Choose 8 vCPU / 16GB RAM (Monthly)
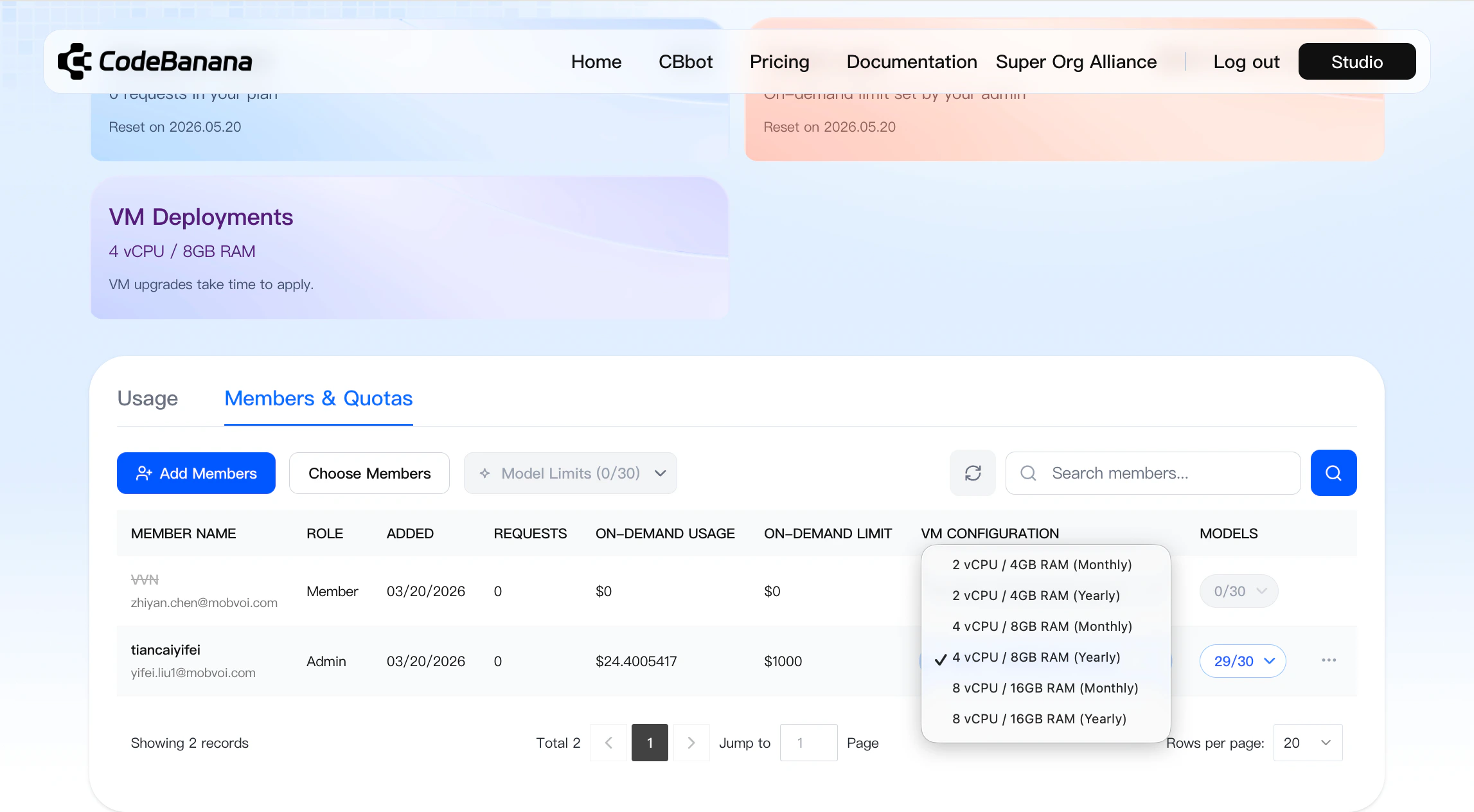This screenshot has width=1474, height=812. pyautogui.click(x=1046, y=688)
